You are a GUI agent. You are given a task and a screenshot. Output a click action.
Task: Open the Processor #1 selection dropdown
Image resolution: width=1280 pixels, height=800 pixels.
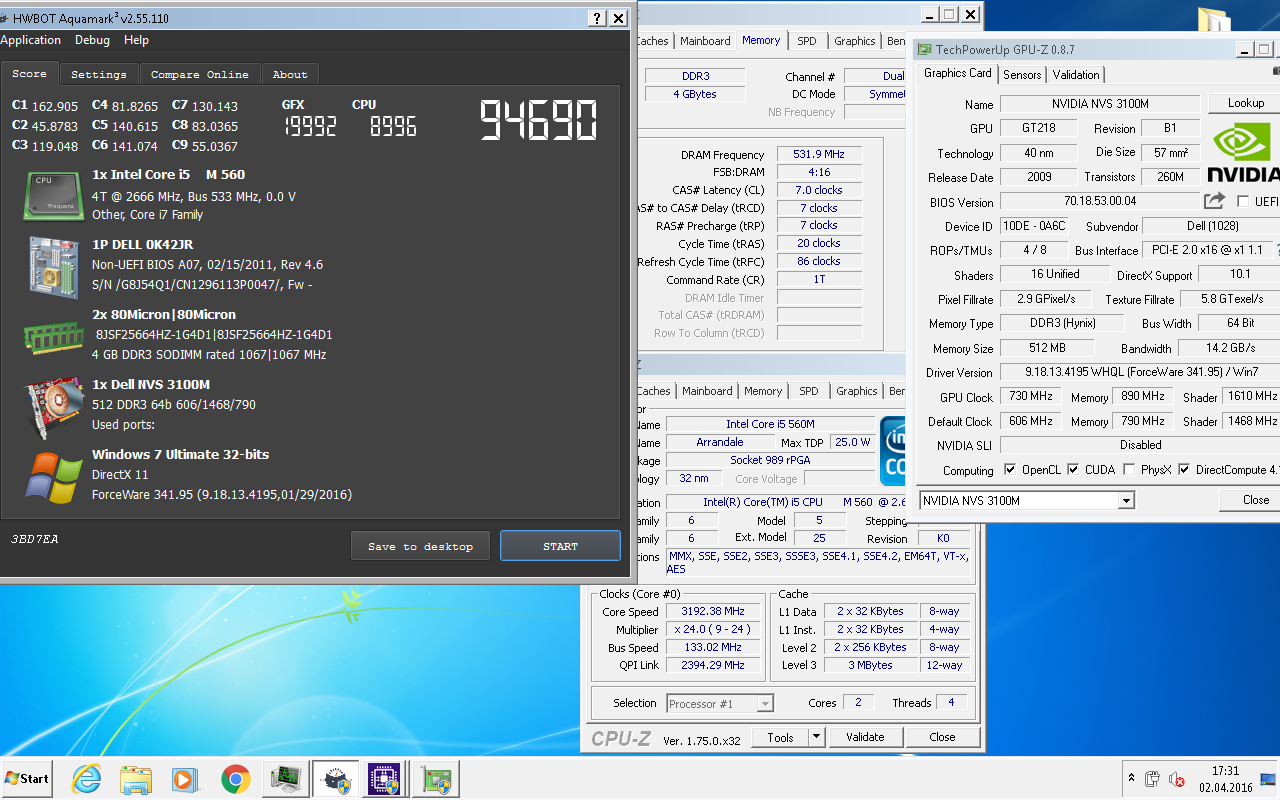(765, 704)
